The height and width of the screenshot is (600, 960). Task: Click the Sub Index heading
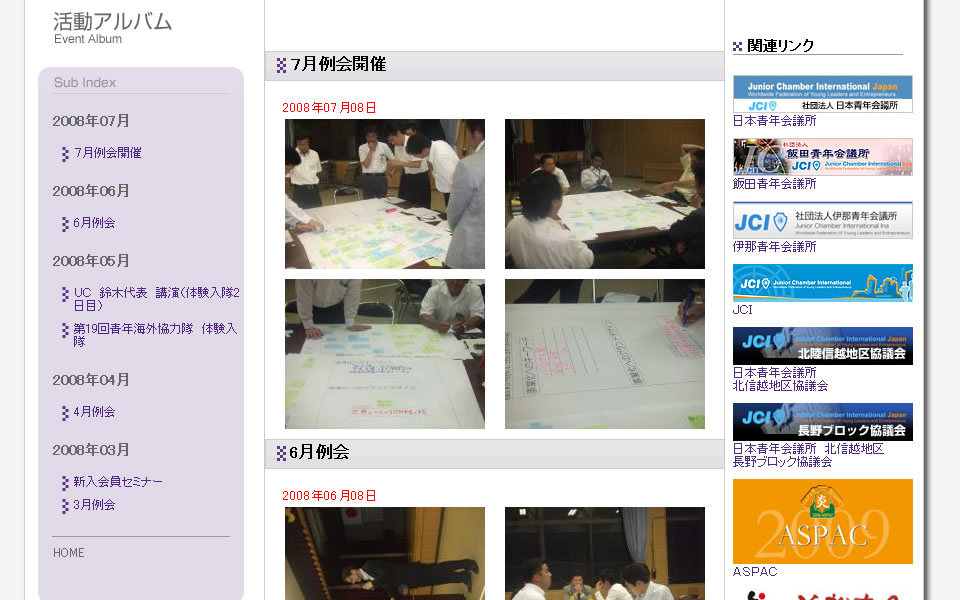pyautogui.click(x=84, y=83)
